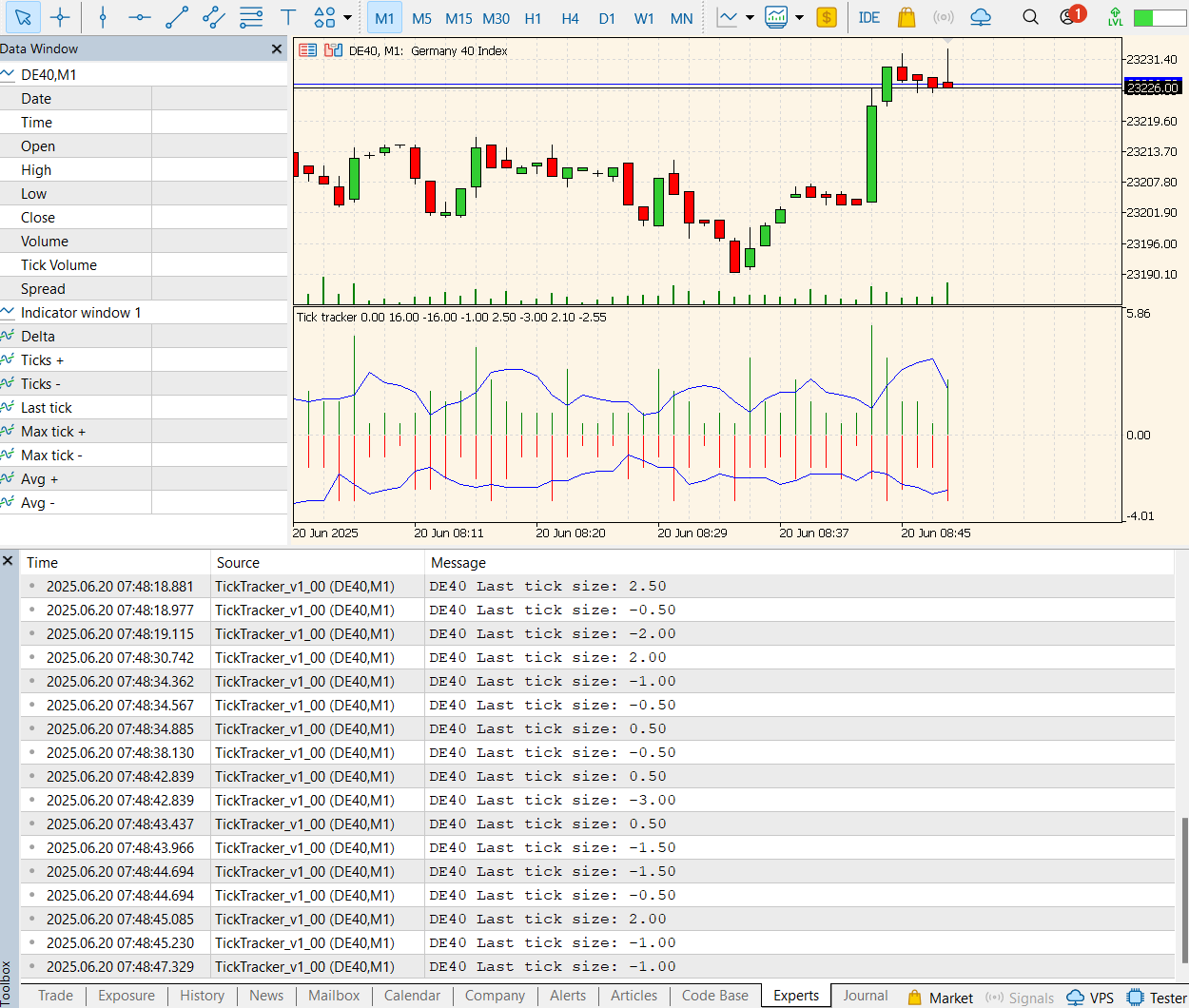Screen dimensions: 1189x1008
Task: Select the Ticks + indicator row
Action: [144, 359]
